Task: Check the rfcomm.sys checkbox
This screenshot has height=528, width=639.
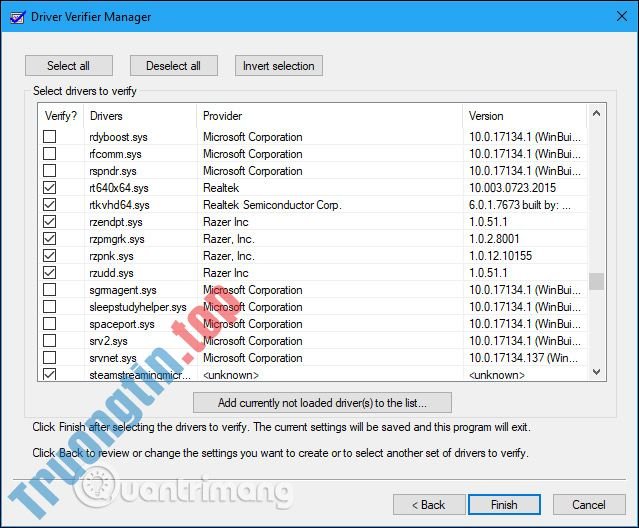Action: [x=50, y=154]
